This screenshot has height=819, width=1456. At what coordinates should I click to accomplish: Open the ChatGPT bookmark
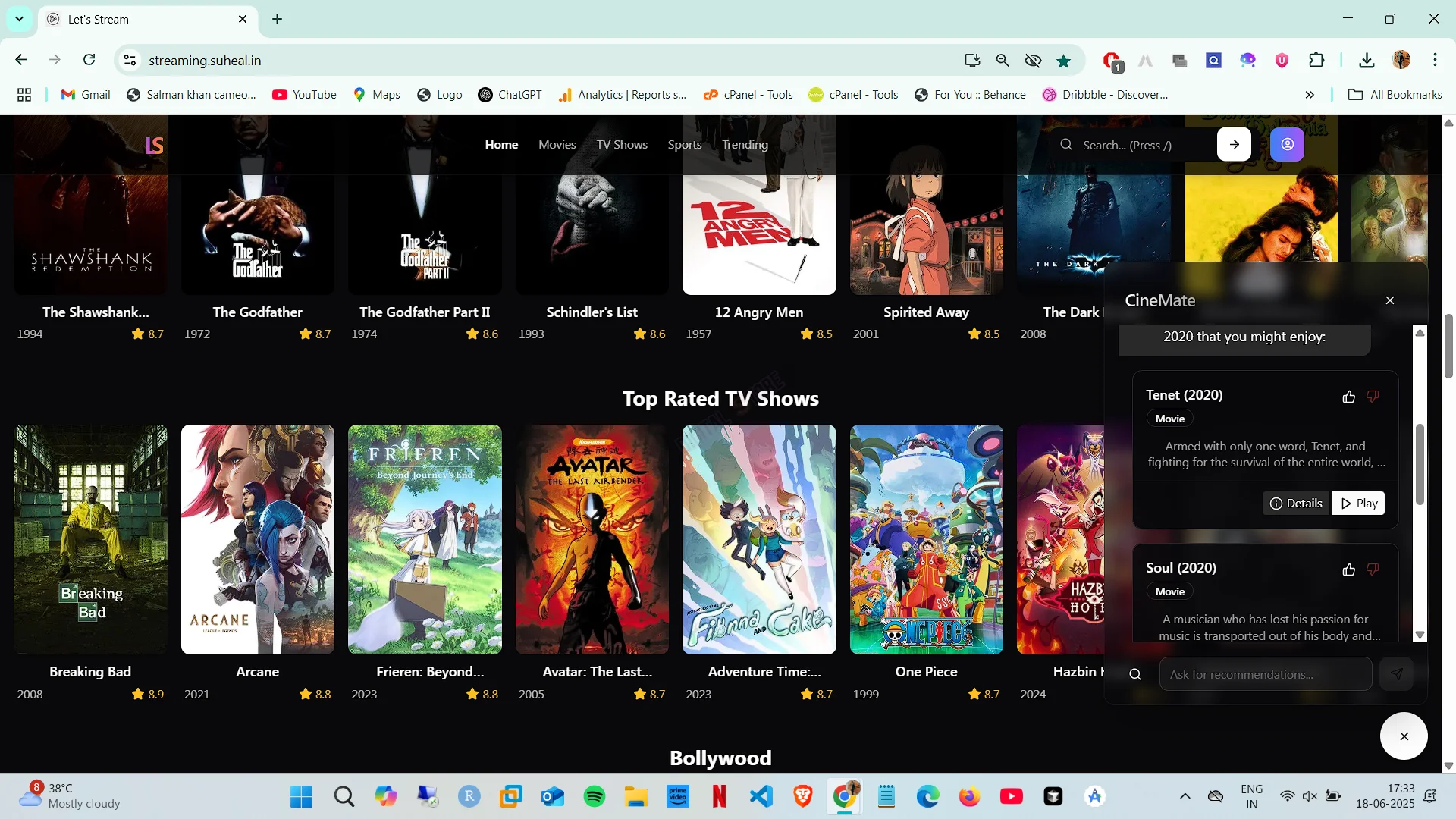510,95
